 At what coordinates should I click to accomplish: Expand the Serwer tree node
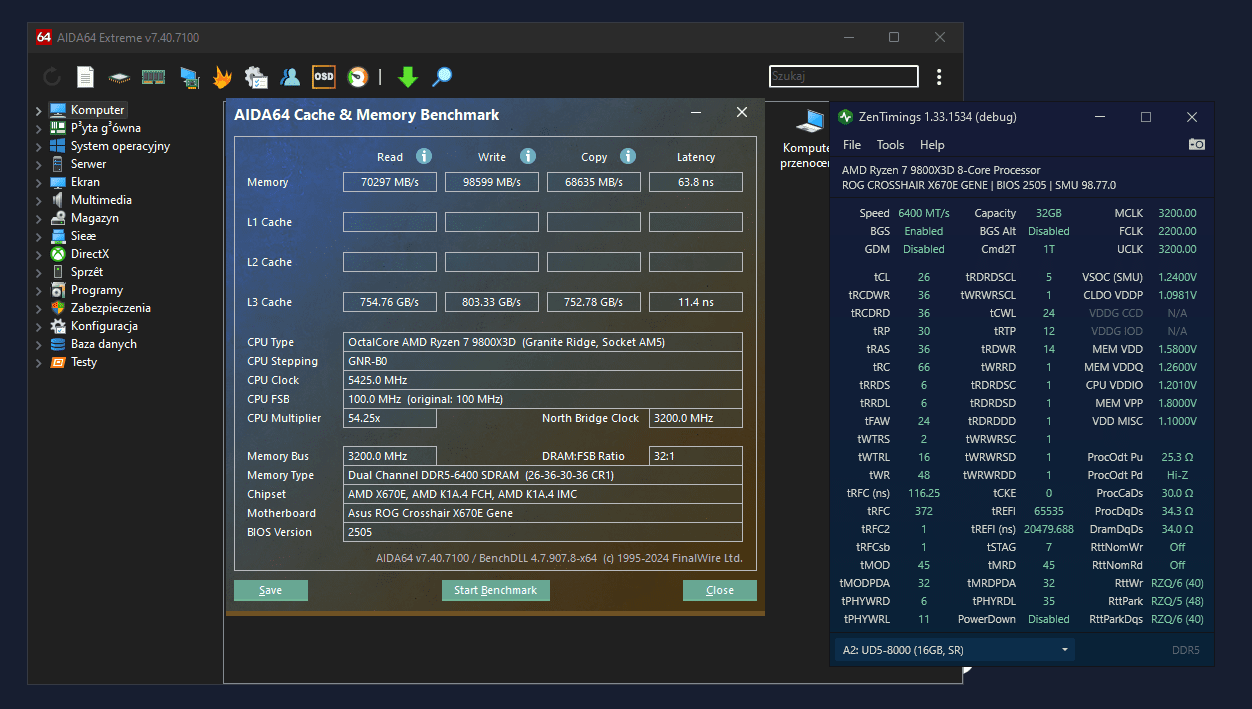[39, 164]
